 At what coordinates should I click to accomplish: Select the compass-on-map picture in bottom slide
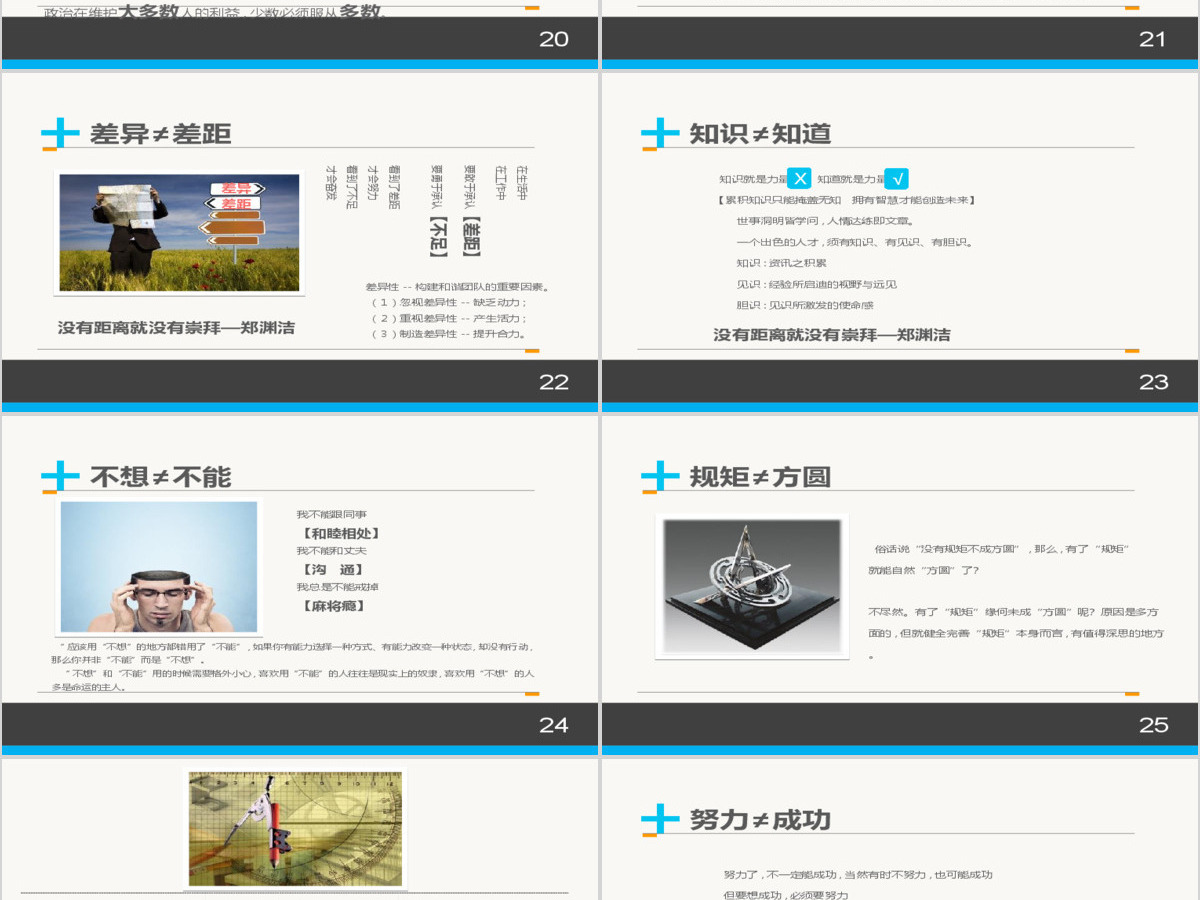(295, 829)
